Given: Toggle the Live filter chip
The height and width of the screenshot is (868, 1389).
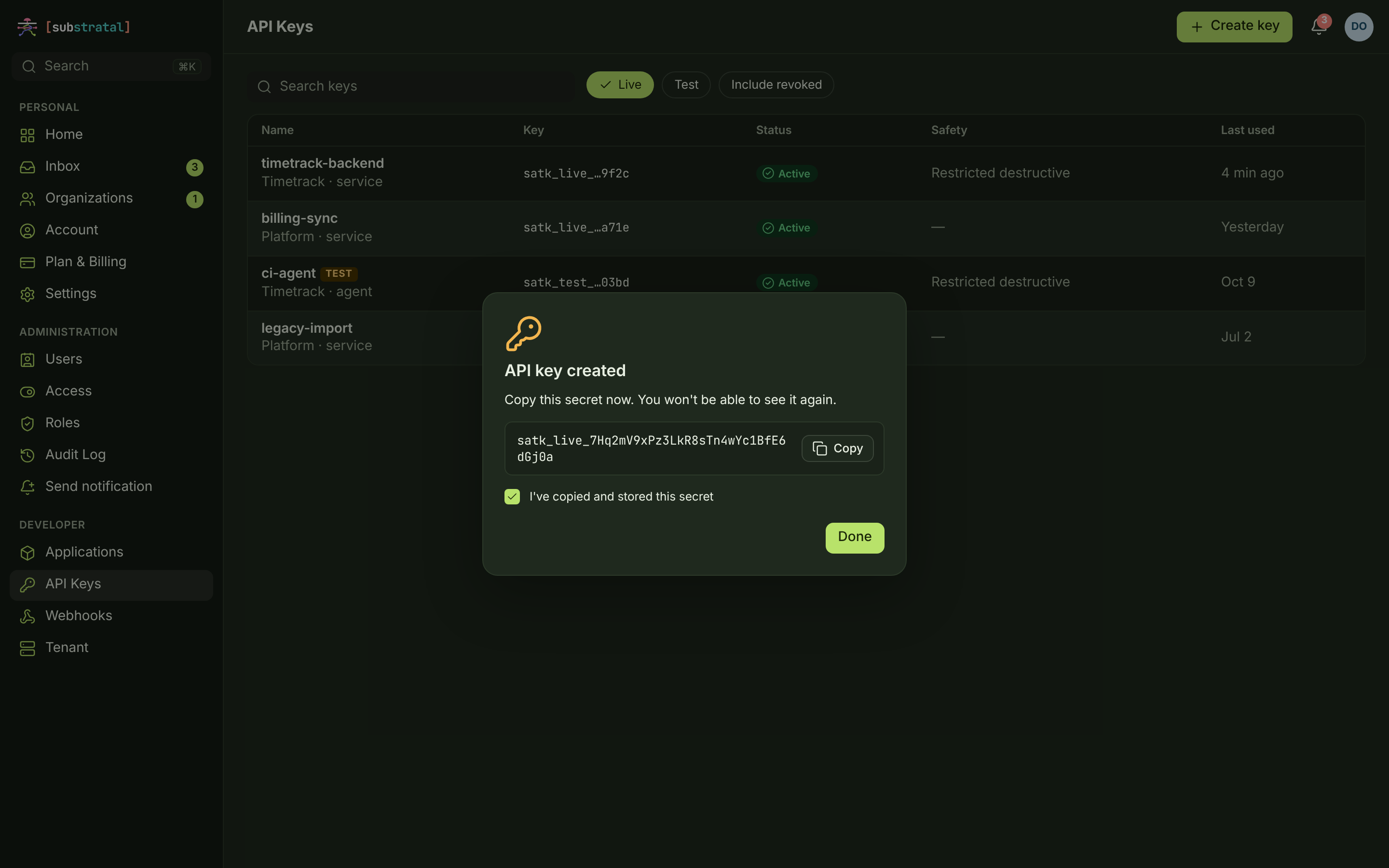Looking at the screenshot, I should (x=620, y=85).
